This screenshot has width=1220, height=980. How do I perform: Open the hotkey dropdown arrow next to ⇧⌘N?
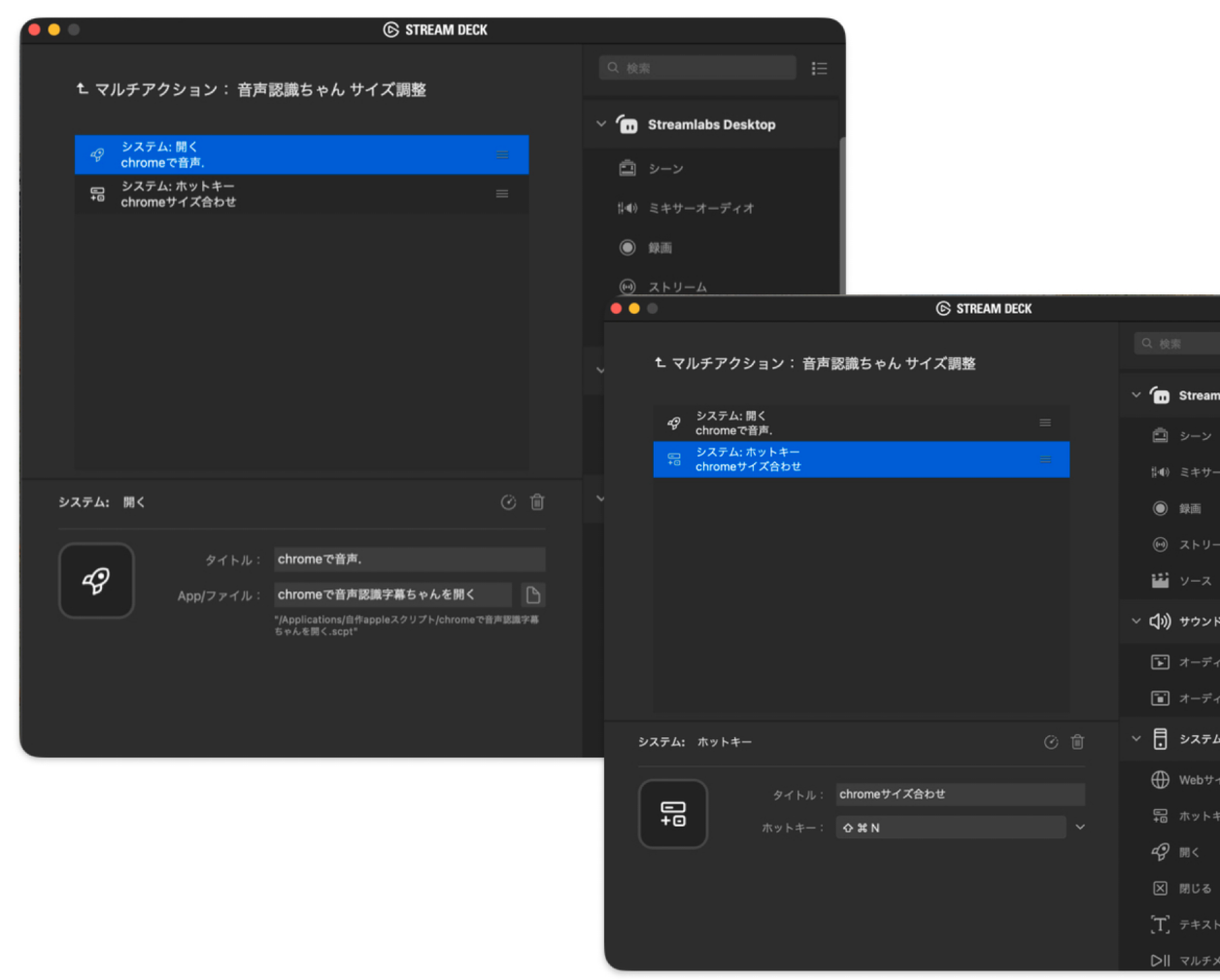tap(1080, 828)
